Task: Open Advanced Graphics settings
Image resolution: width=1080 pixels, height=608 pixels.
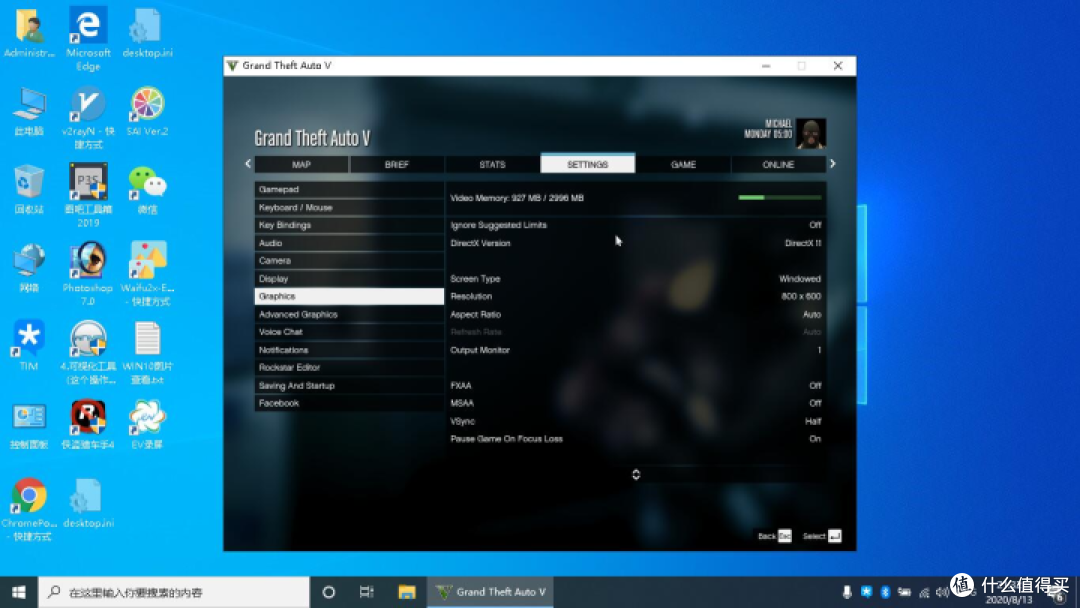Action: (349, 315)
